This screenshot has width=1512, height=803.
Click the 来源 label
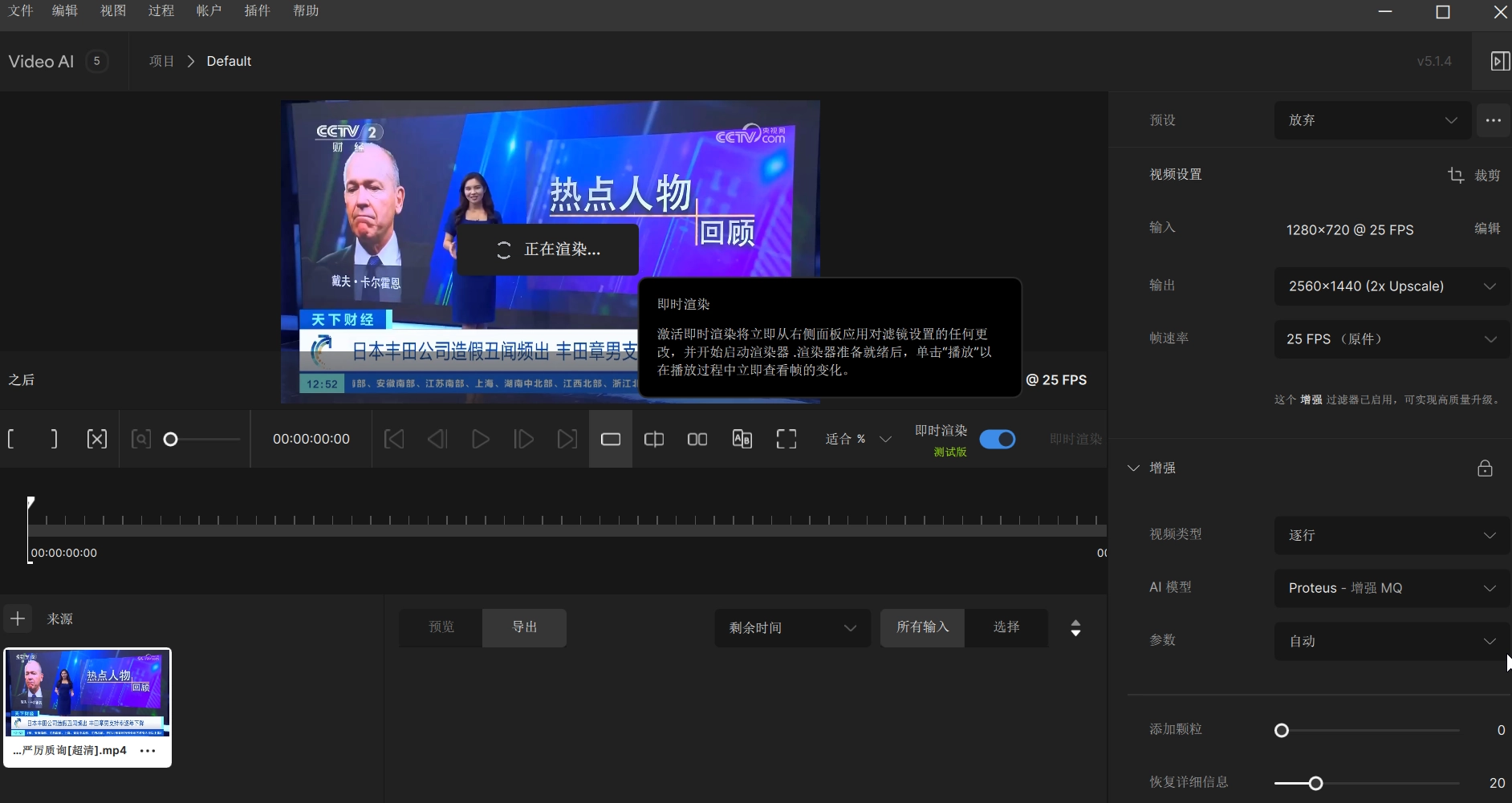[60, 618]
